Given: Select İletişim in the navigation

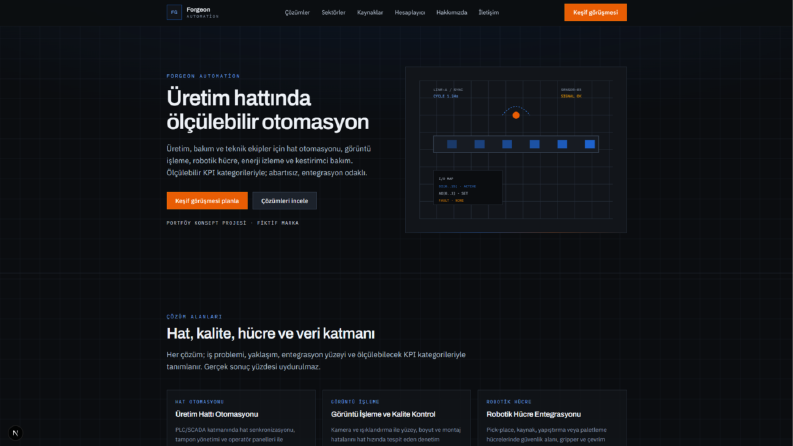Looking at the screenshot, I should tap(489, 13).
